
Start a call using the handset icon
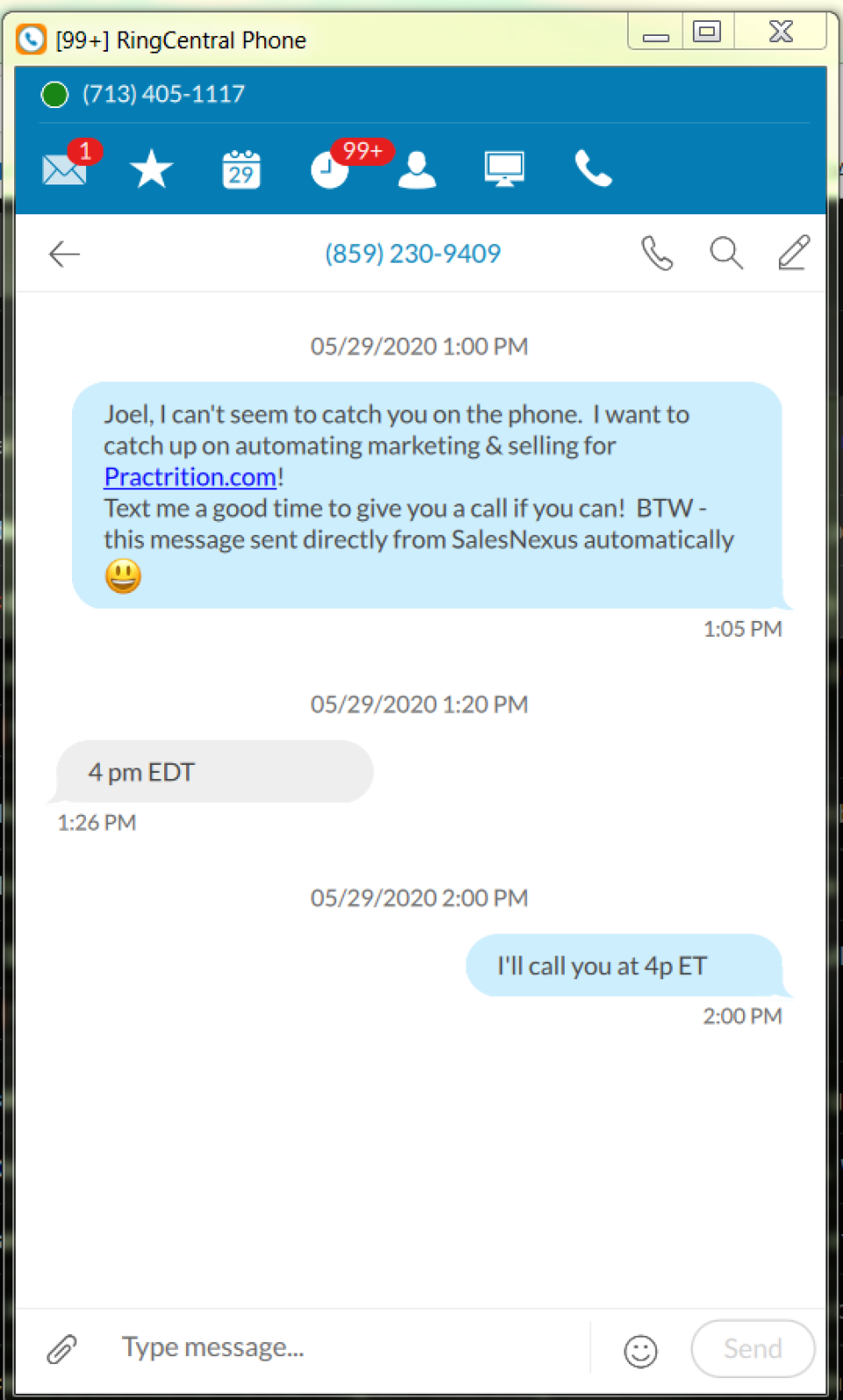pos(657,253)
